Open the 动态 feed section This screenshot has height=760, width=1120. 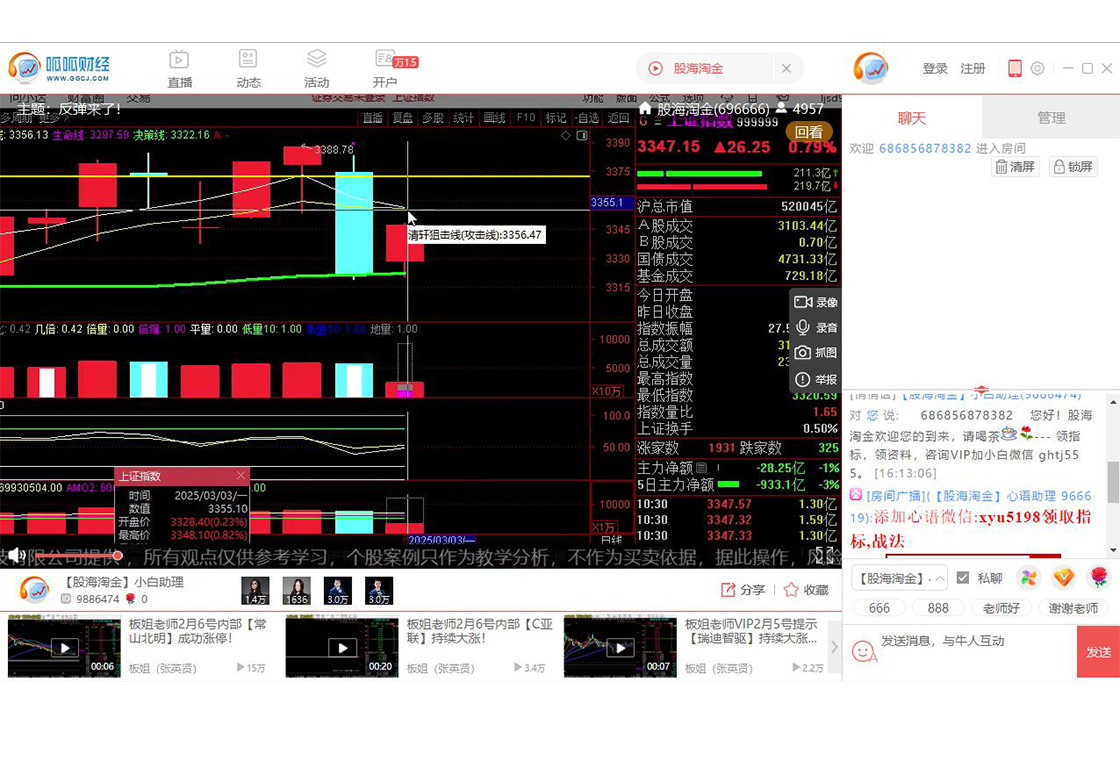(x=248, y=69)
